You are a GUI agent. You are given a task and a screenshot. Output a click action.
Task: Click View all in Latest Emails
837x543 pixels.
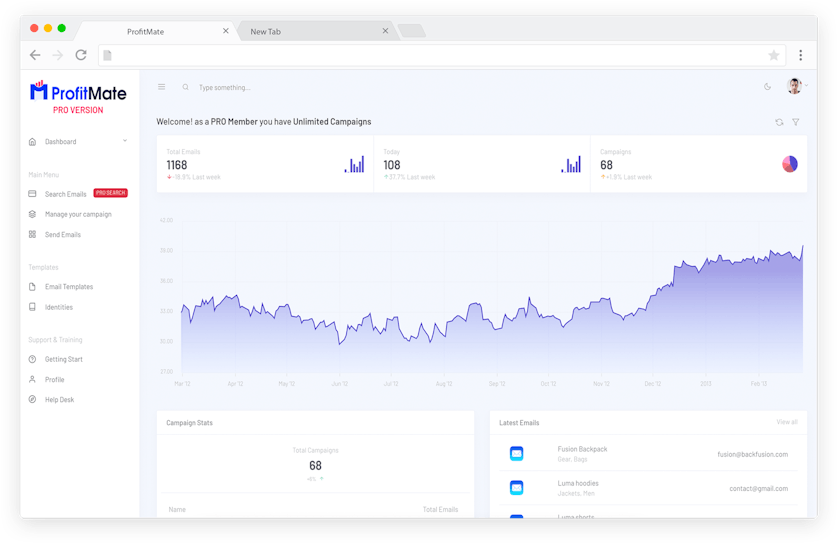click(x=787, y=422)
